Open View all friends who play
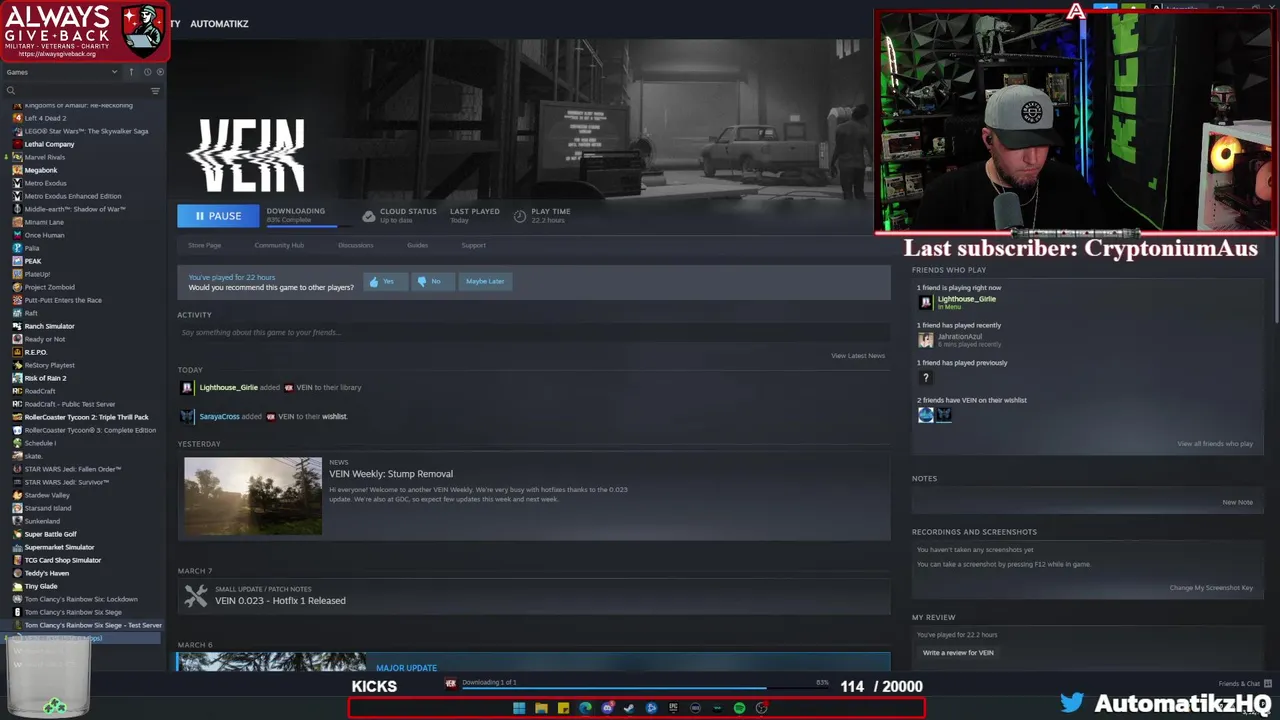The image size is (1280, 720). 1215,444
